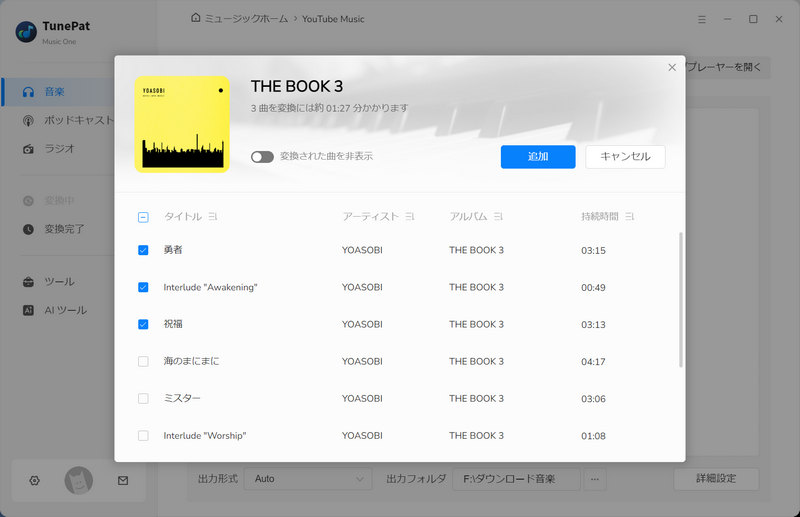Screen dimensions: 800x517
Task: Click the キャンセル button
Action: click(625, 157)
